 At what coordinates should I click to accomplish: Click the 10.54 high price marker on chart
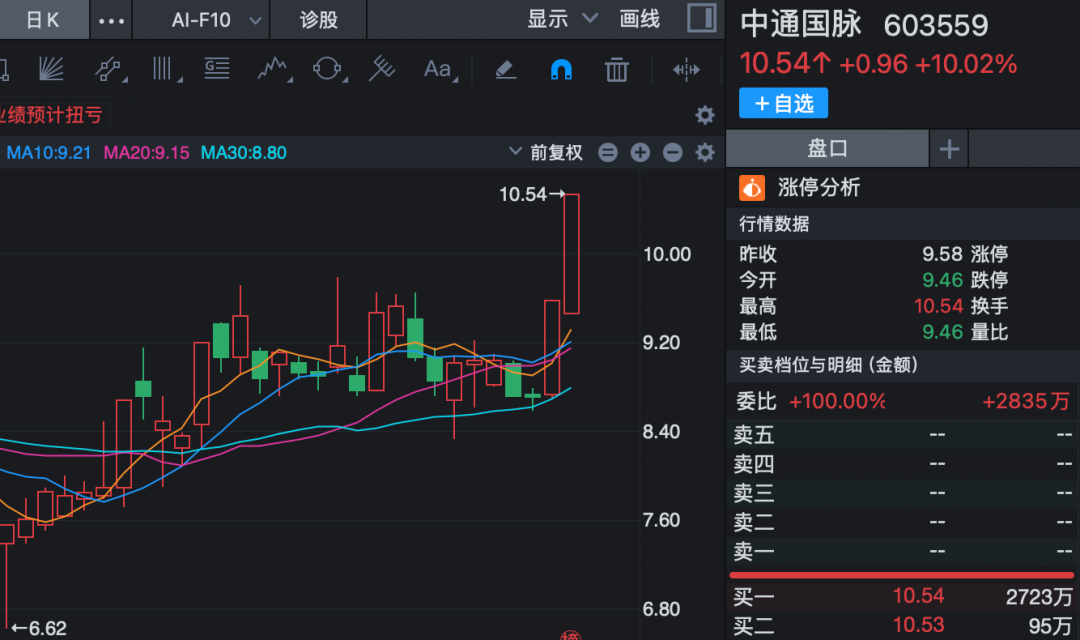tap(532, 194)
